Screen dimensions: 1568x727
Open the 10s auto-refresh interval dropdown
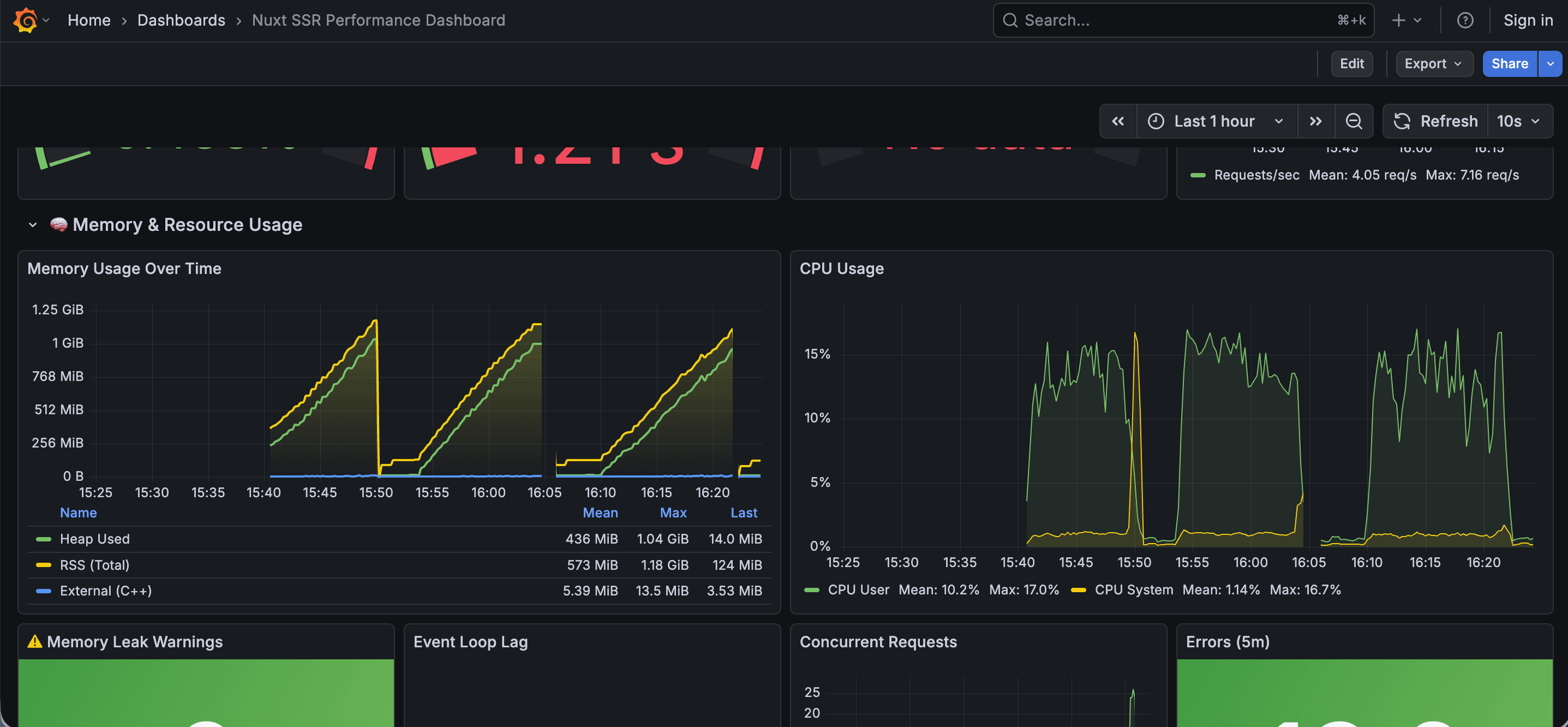click(x=1518, y=121)
